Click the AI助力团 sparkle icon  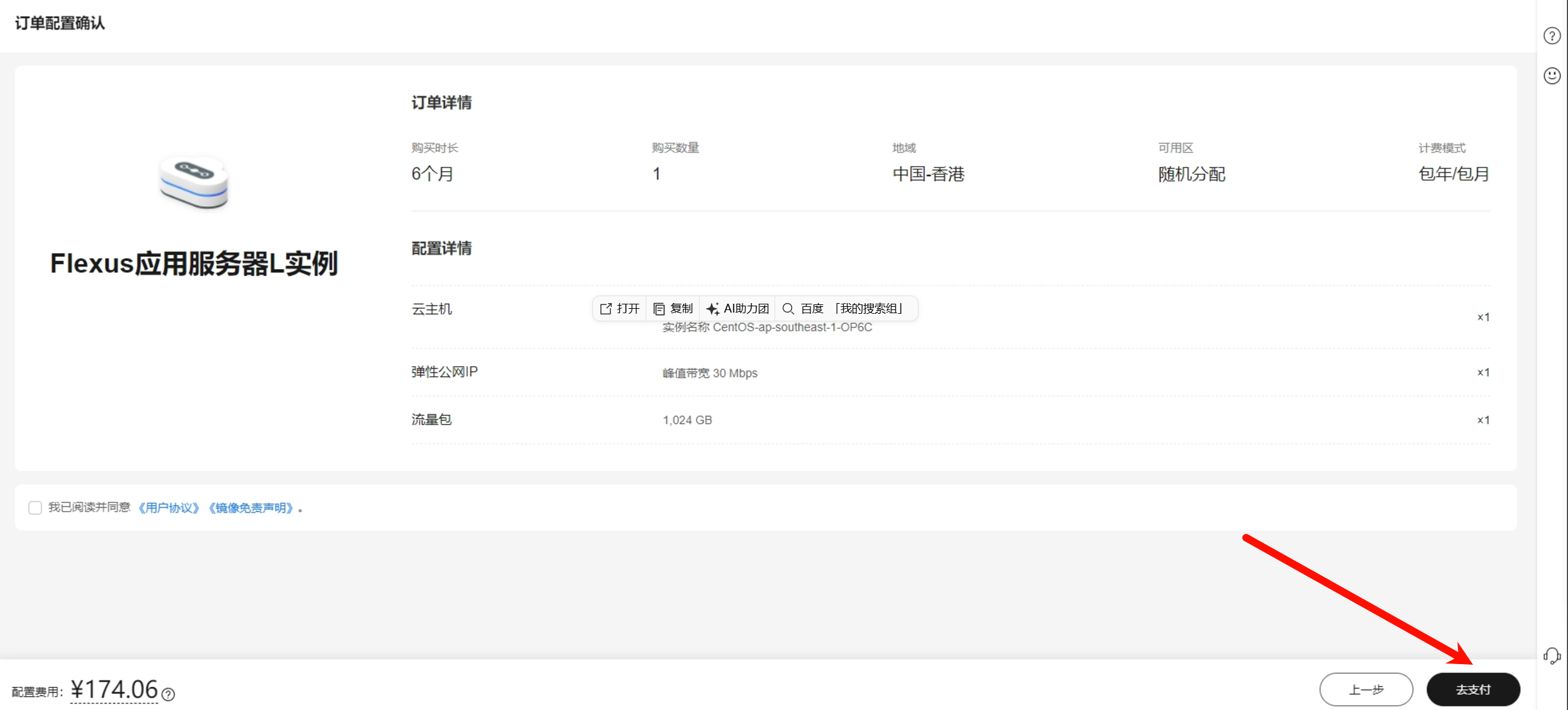click(712, 309)
